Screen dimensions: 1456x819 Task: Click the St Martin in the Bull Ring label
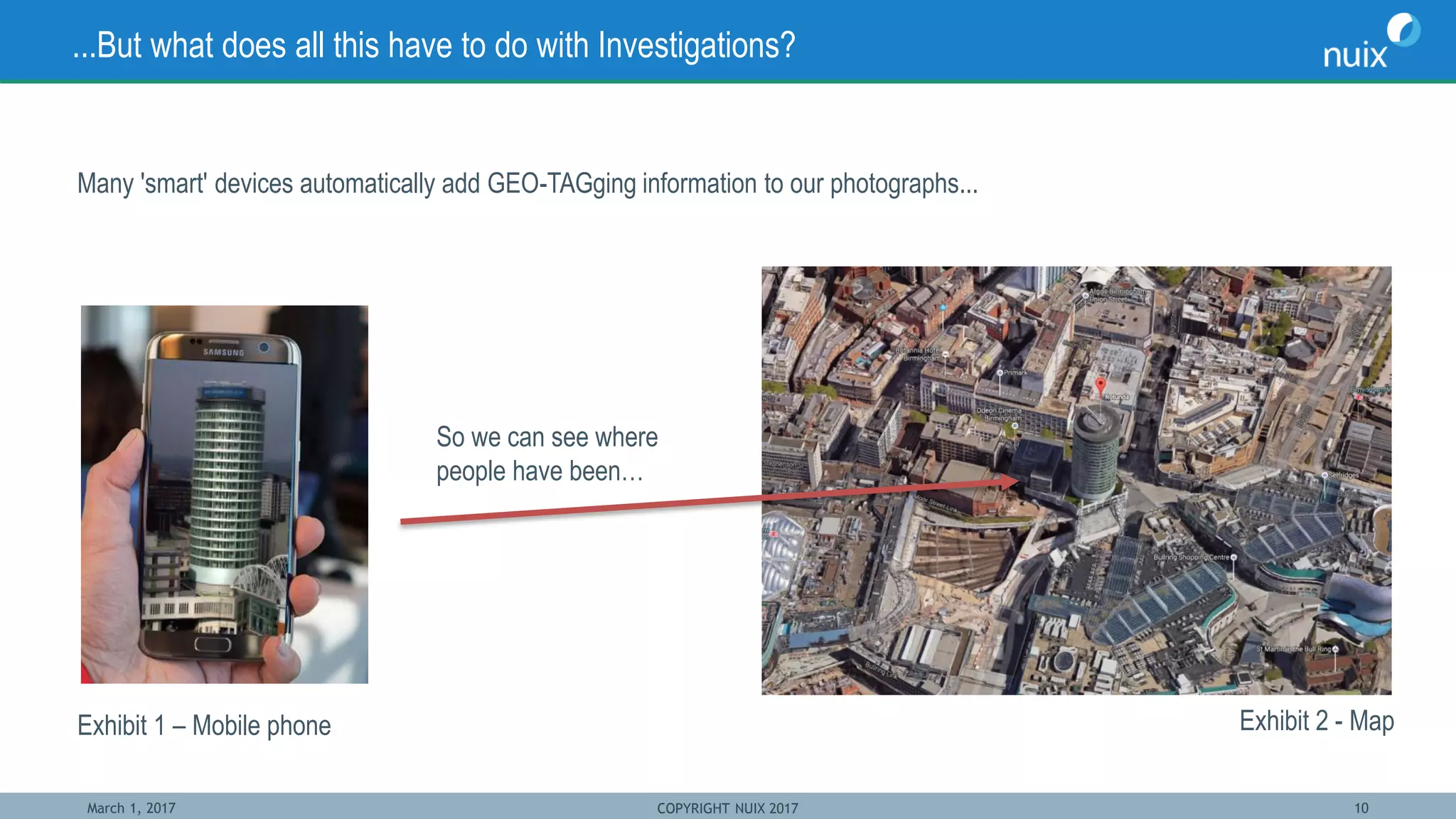pos(1293,649)
